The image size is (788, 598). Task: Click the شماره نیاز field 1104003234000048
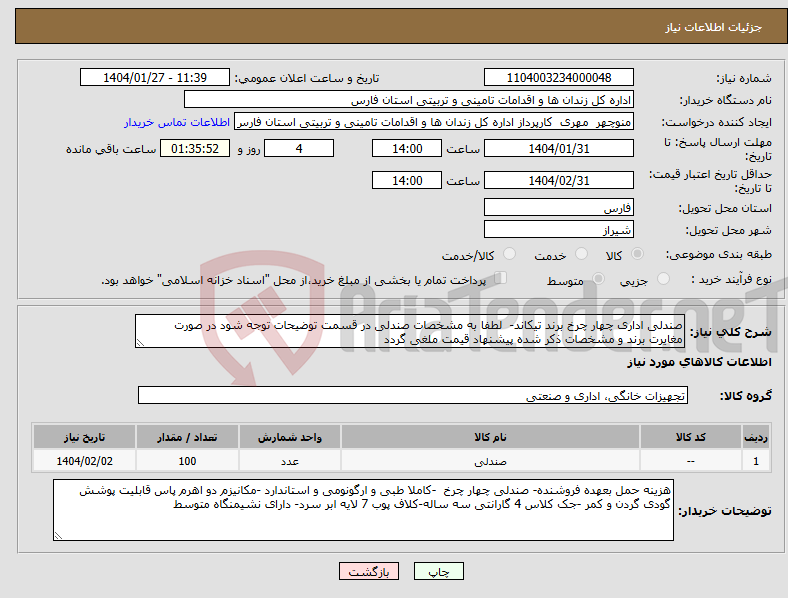(559, 78)
